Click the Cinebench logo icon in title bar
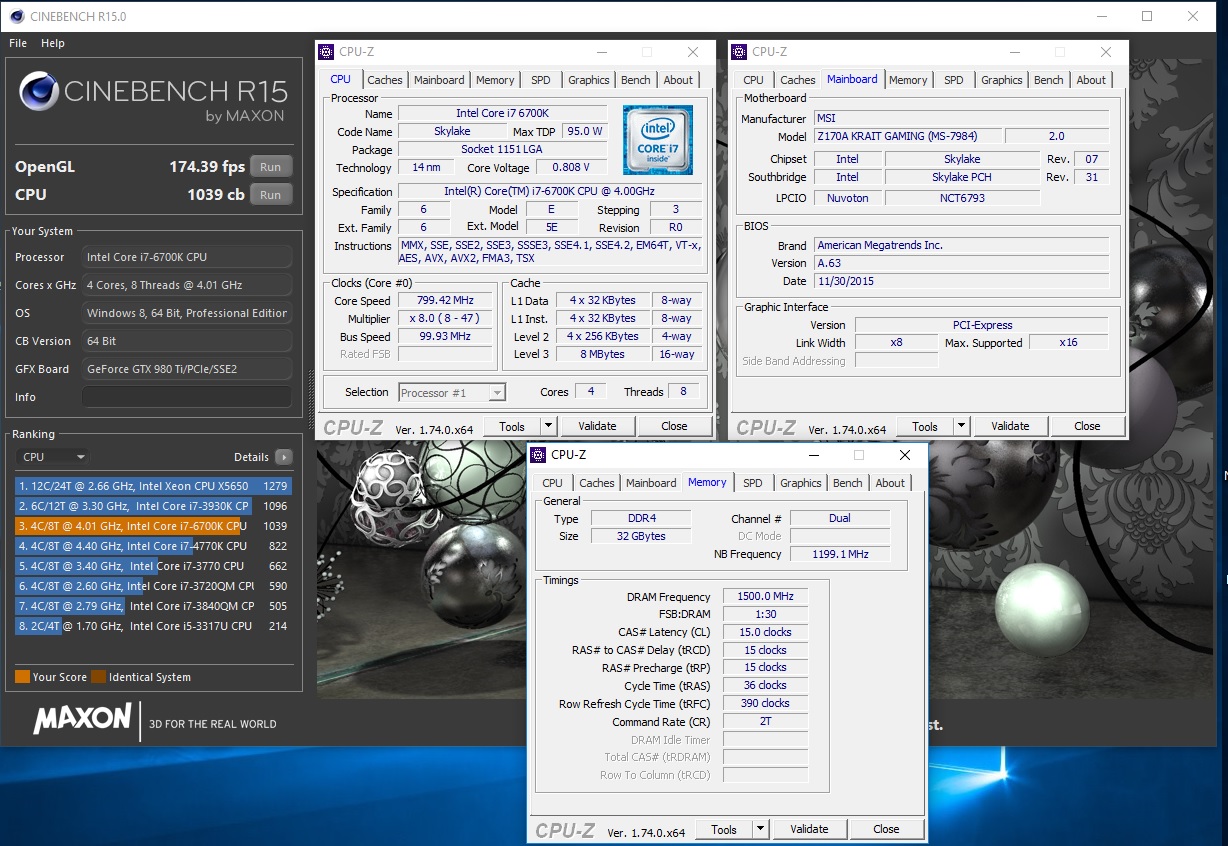Image resolution: width=1228 pixels, height=846 pixels. [17, 16]
